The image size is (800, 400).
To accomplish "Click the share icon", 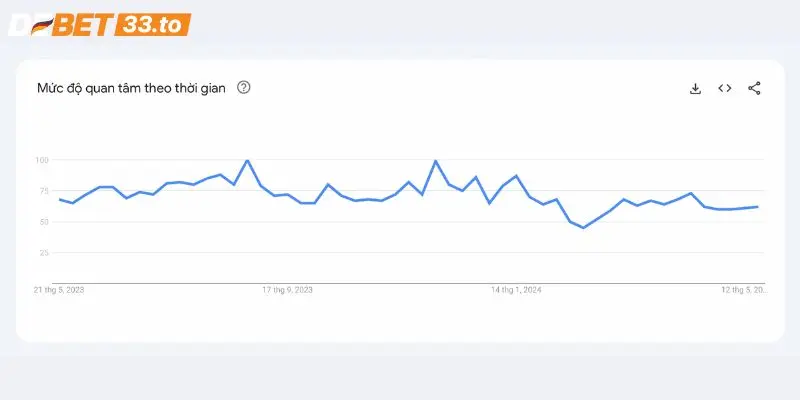I will click(754, 88).
